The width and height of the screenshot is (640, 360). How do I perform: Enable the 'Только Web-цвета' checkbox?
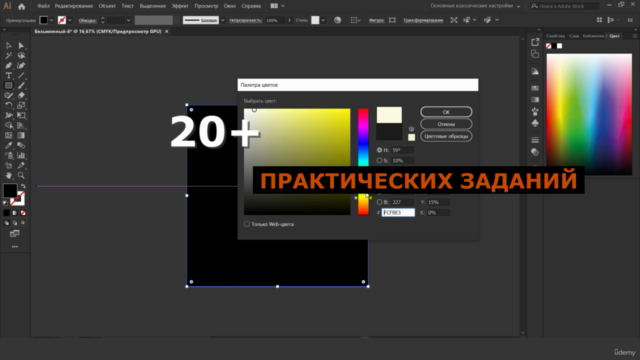(x=247, y=224)
